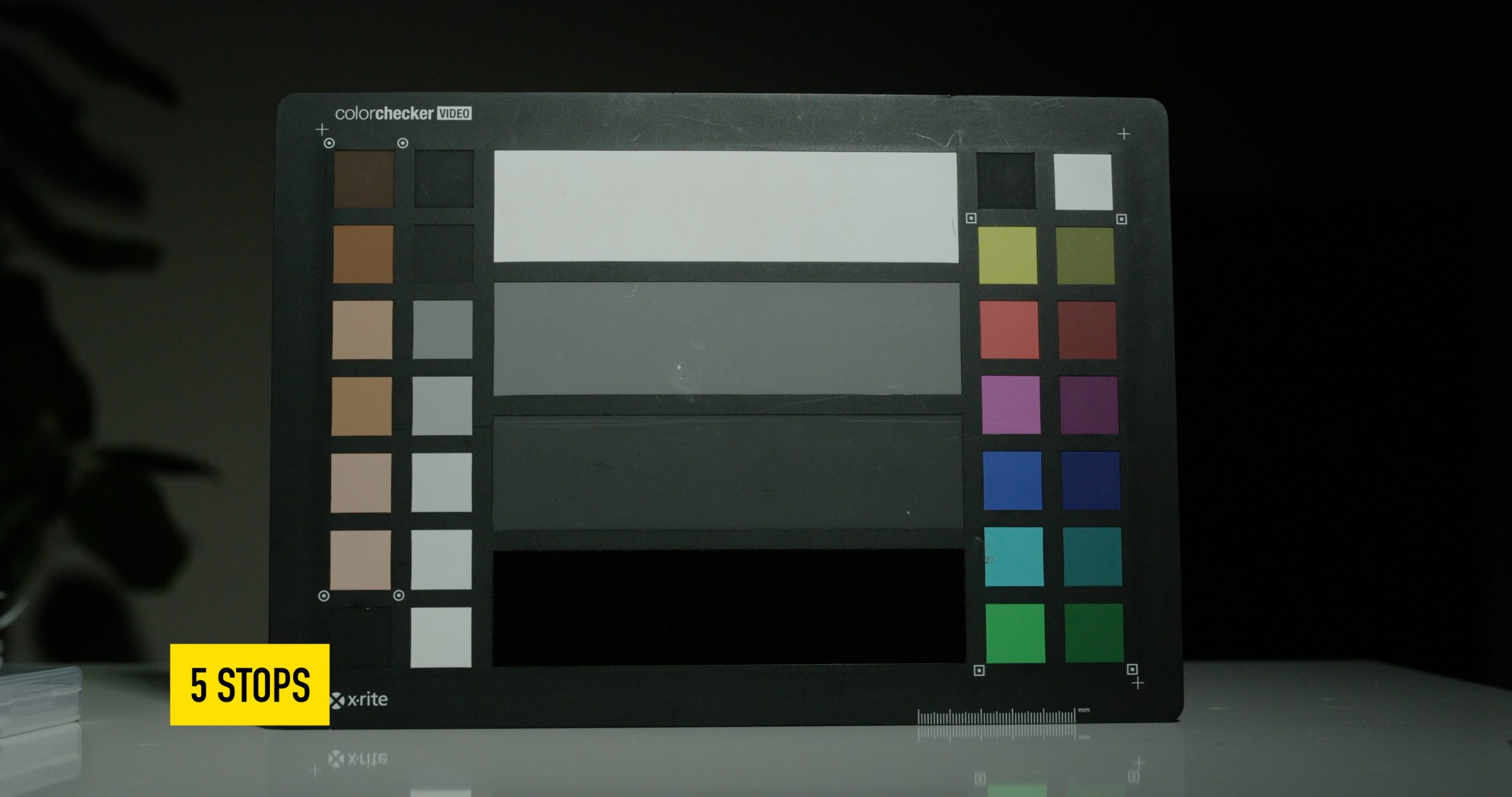Click the dark purple color patch
1512x797 pixels.
coord(1089,405)
